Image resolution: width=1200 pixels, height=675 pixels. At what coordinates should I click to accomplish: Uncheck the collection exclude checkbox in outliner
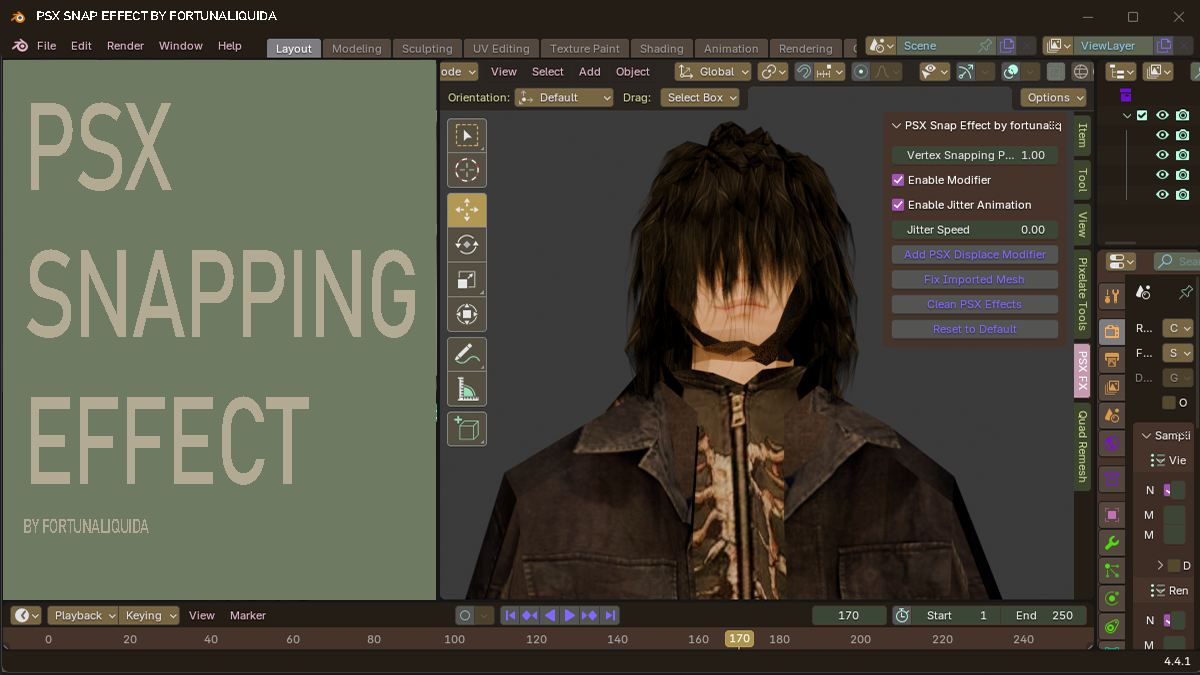pos(1143,115)
